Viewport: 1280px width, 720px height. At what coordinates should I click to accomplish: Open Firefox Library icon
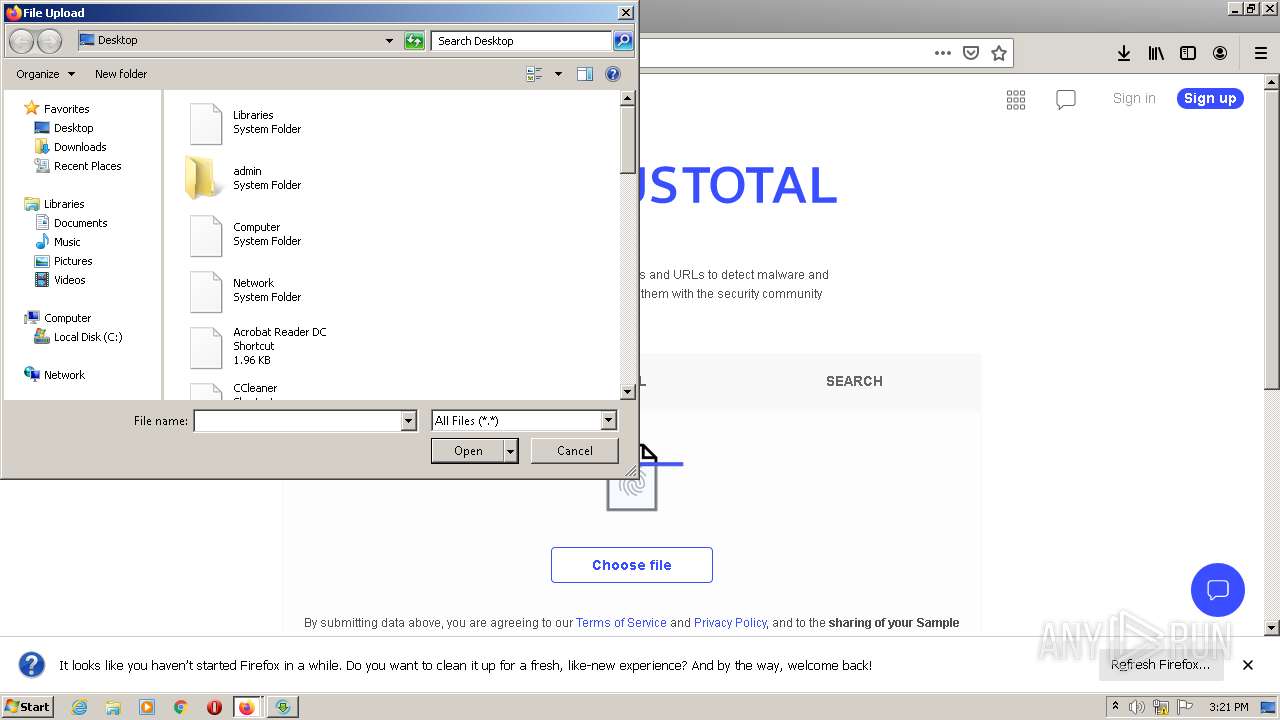point(1156,53)
